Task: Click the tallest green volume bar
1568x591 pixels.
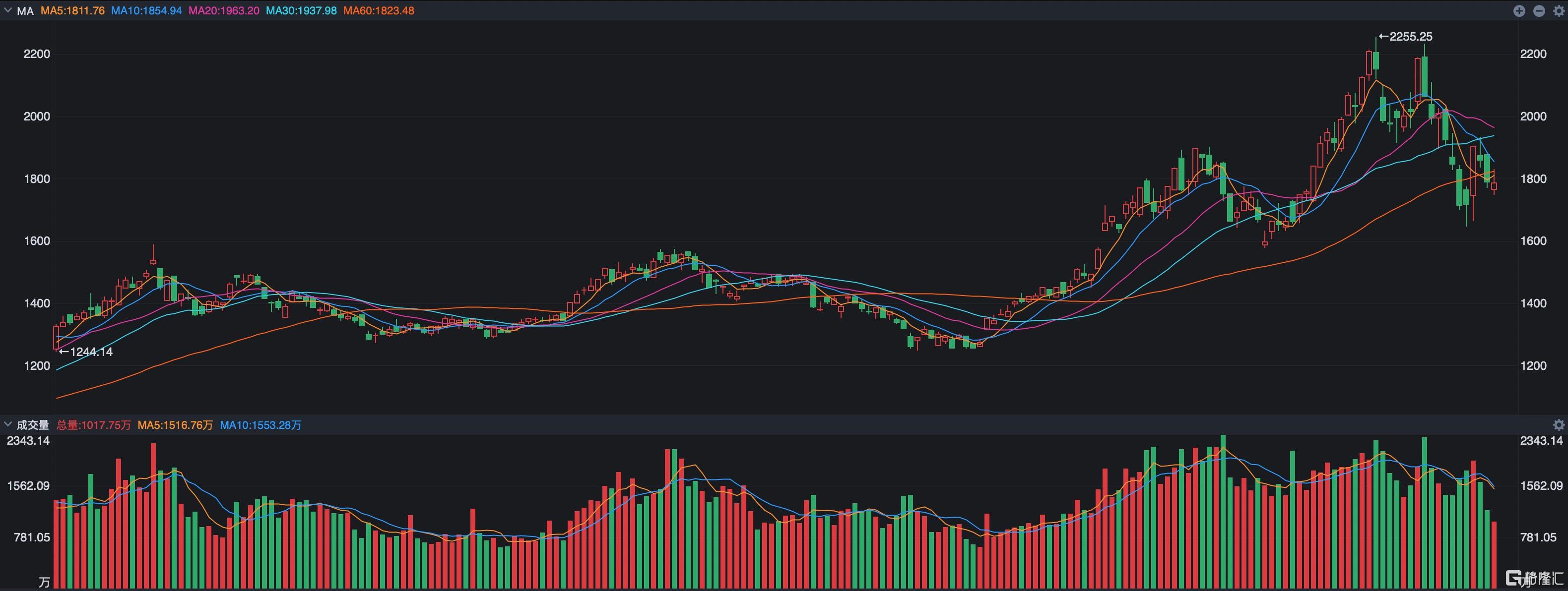Action: (1223, 511)
